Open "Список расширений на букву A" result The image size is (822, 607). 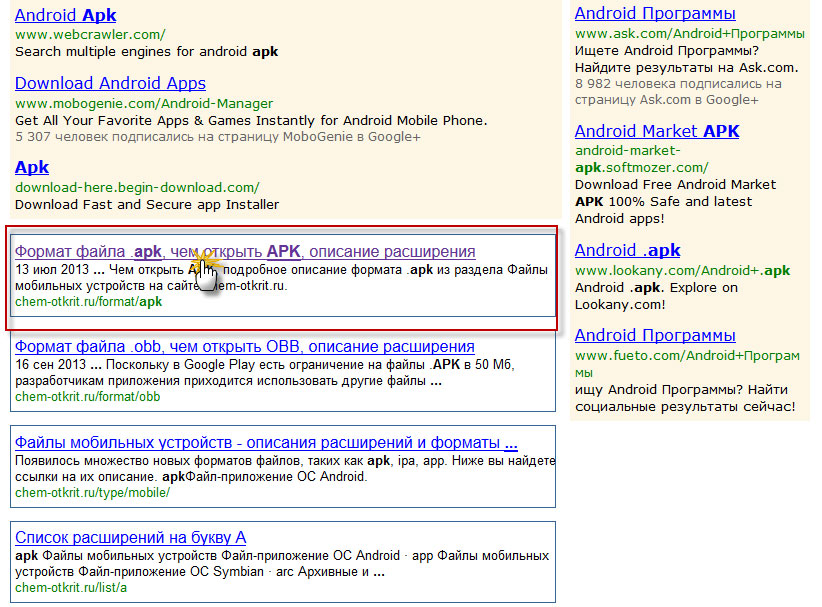tap(130, 537)
